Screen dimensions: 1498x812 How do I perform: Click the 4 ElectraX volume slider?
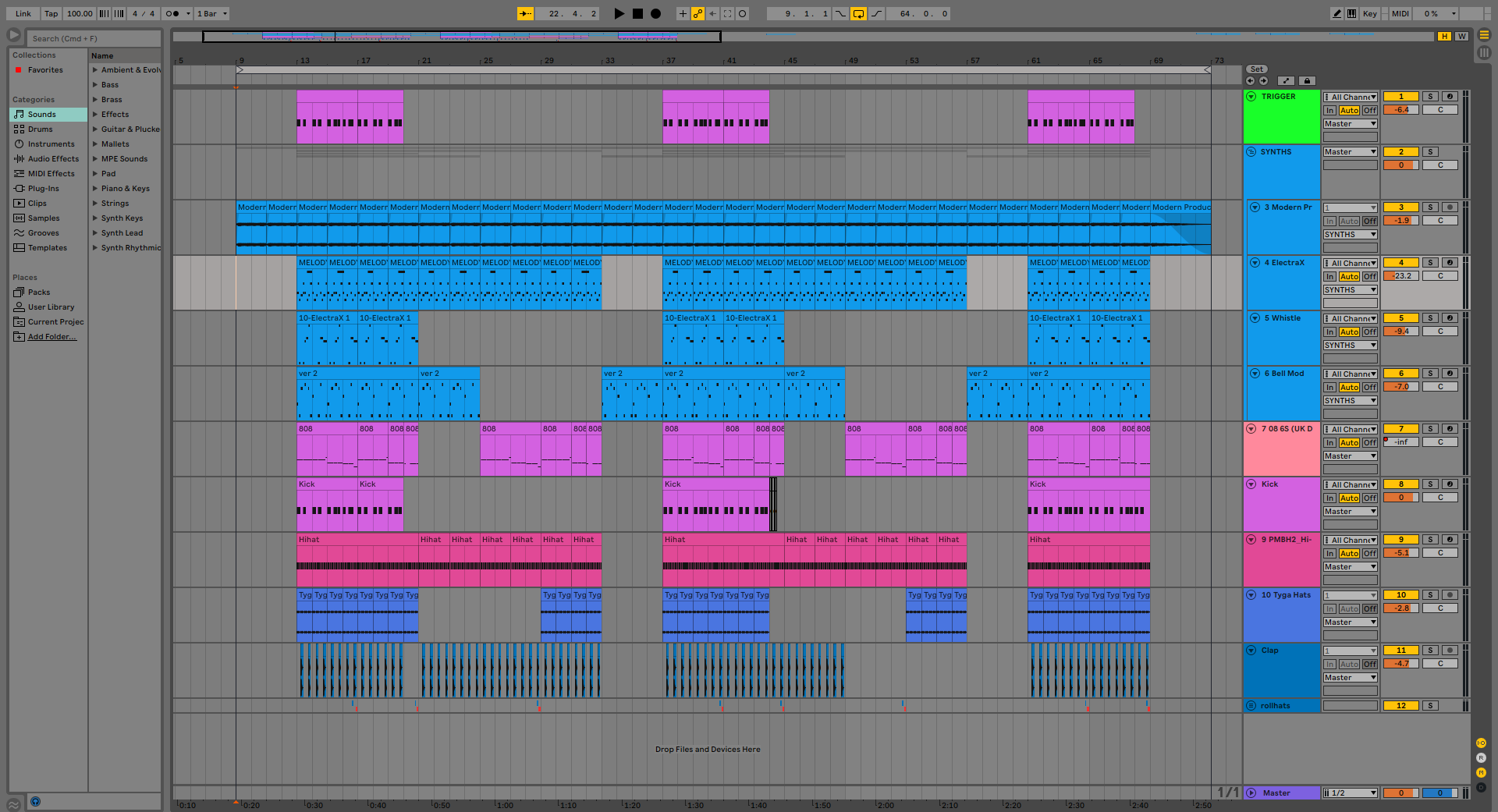1400,276
